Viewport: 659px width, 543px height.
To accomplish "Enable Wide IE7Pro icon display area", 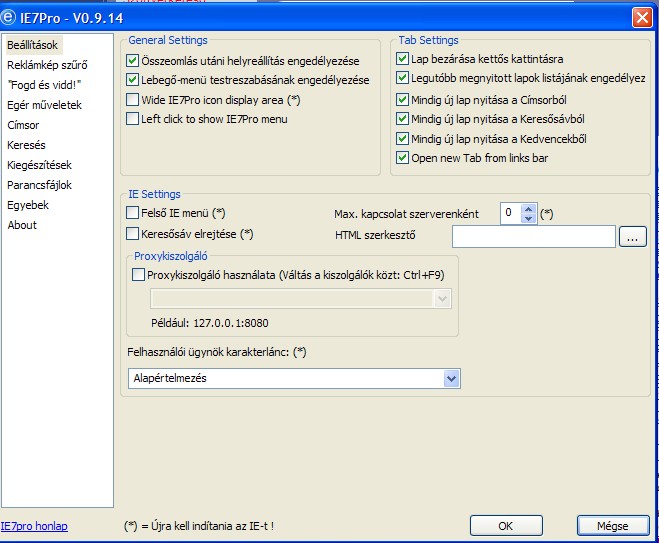I will pyautogui.click(x=132, y=100).
